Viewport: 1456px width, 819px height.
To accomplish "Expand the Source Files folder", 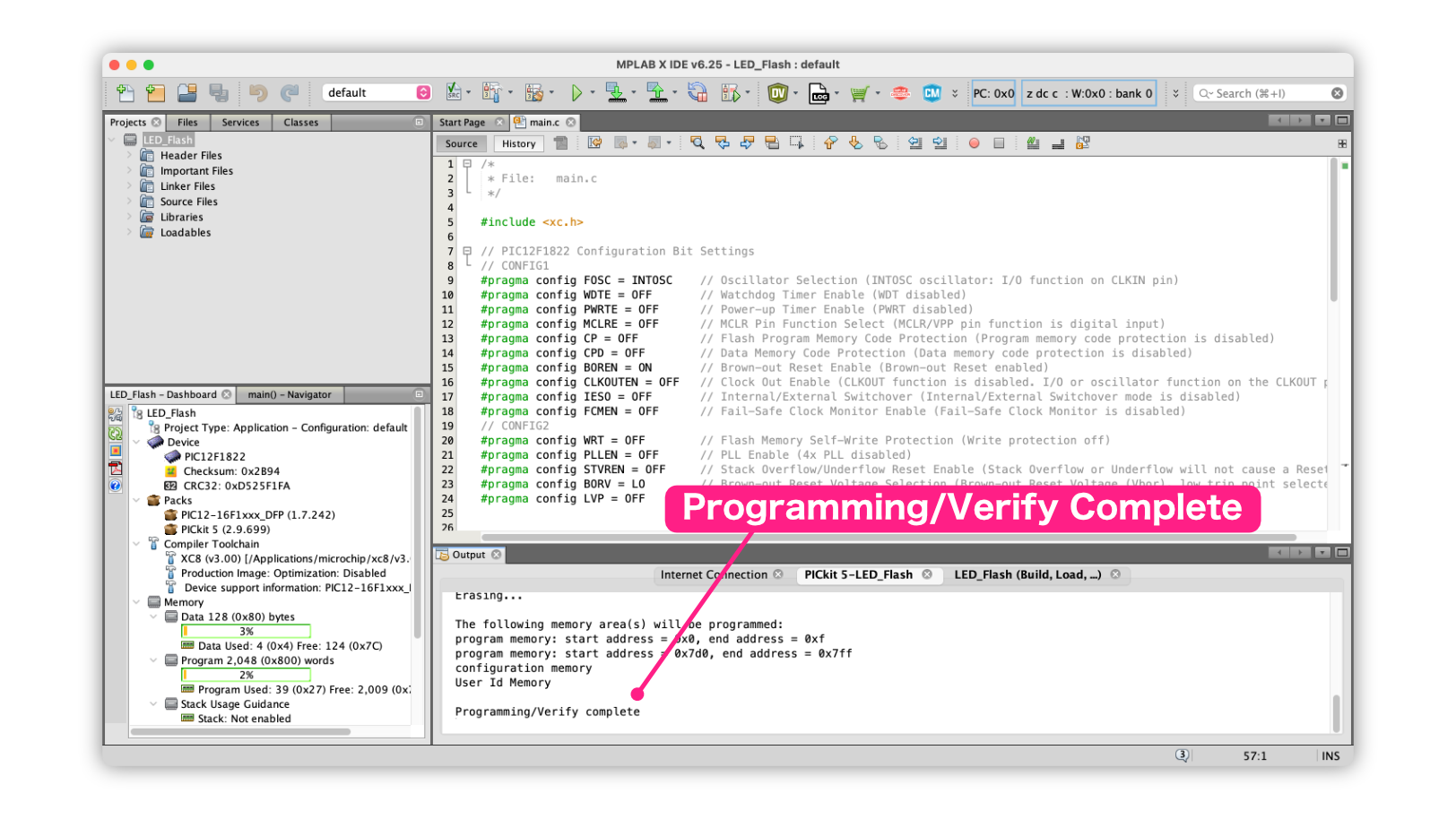I will click(x=129, y=202).
